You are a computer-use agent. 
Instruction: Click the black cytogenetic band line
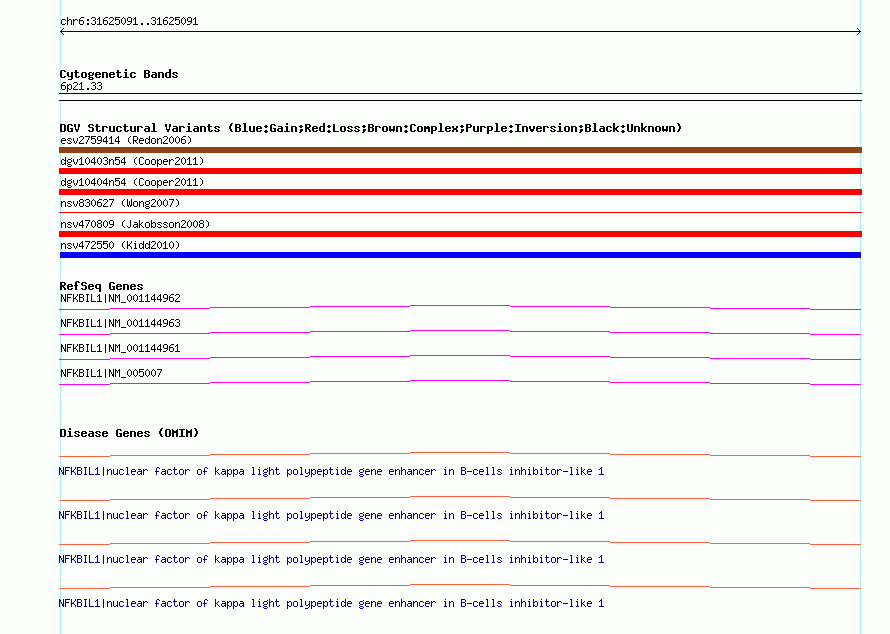pos(460,97)
